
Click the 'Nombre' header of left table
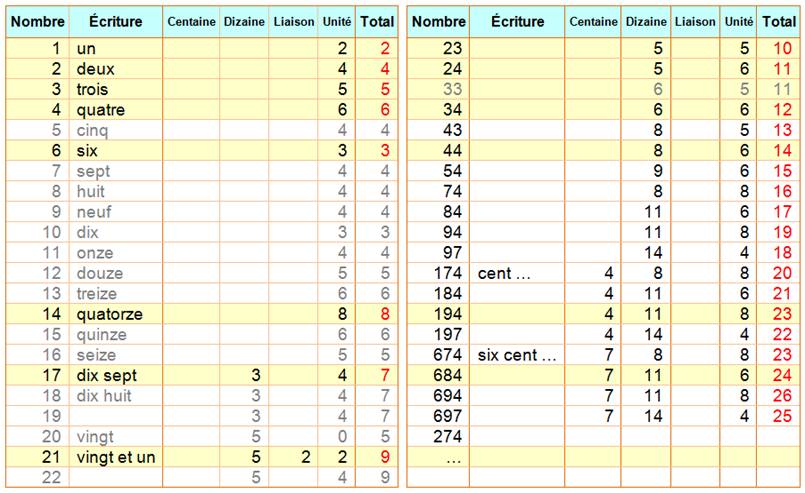(x=38, y=21)
